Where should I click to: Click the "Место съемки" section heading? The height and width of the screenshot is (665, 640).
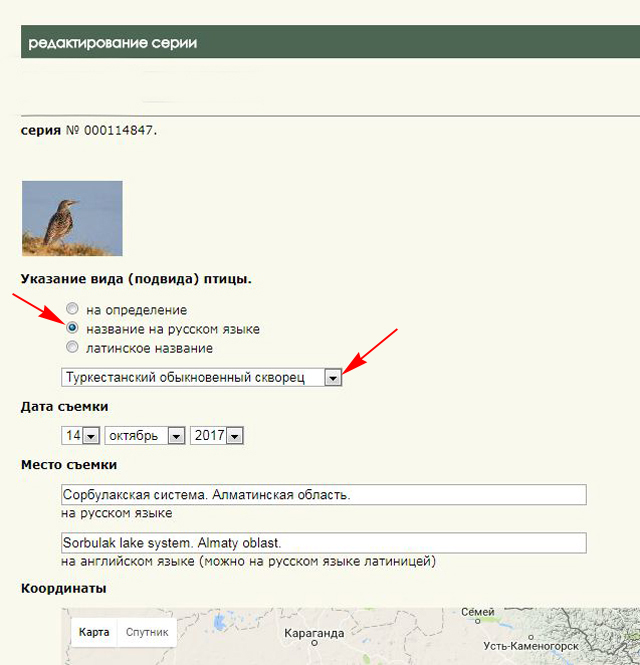tap(68, 465)
